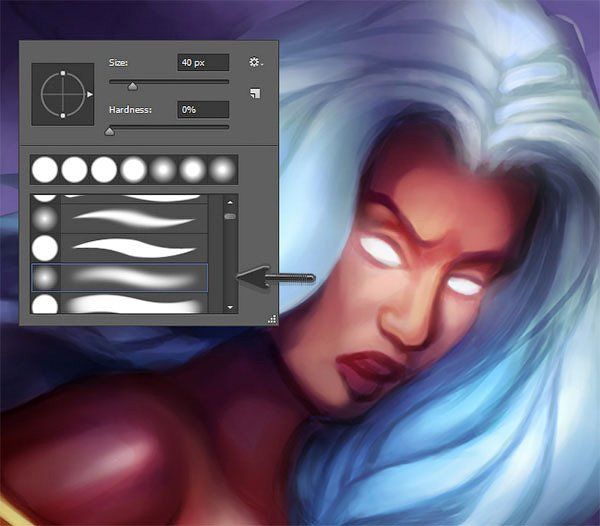Select the soft pressure stroke brush preset above the hard round one
The height and width of the screenshot is (526, 600).
coord(119,219)
